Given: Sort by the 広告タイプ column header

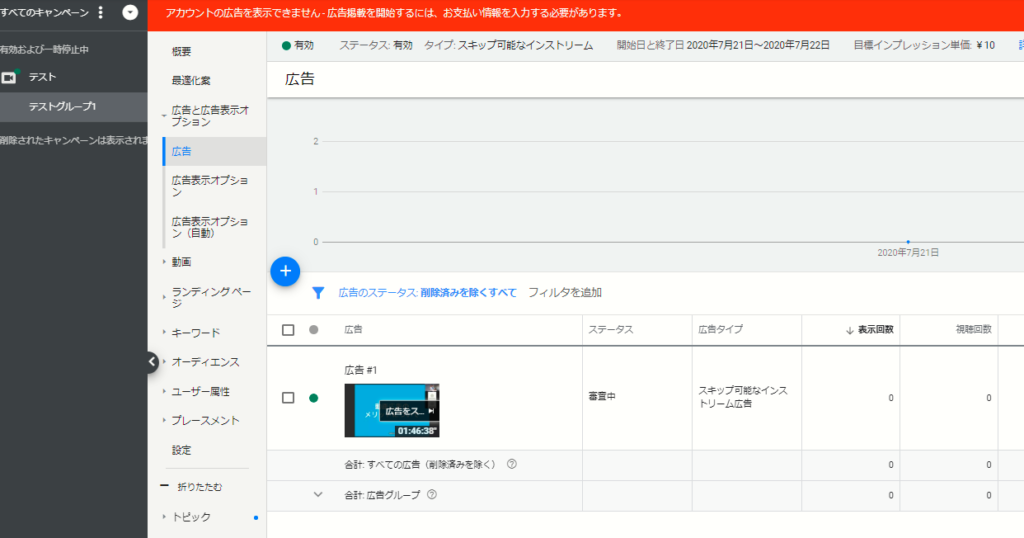Looking at the screenshot, I should pos(720,330).
